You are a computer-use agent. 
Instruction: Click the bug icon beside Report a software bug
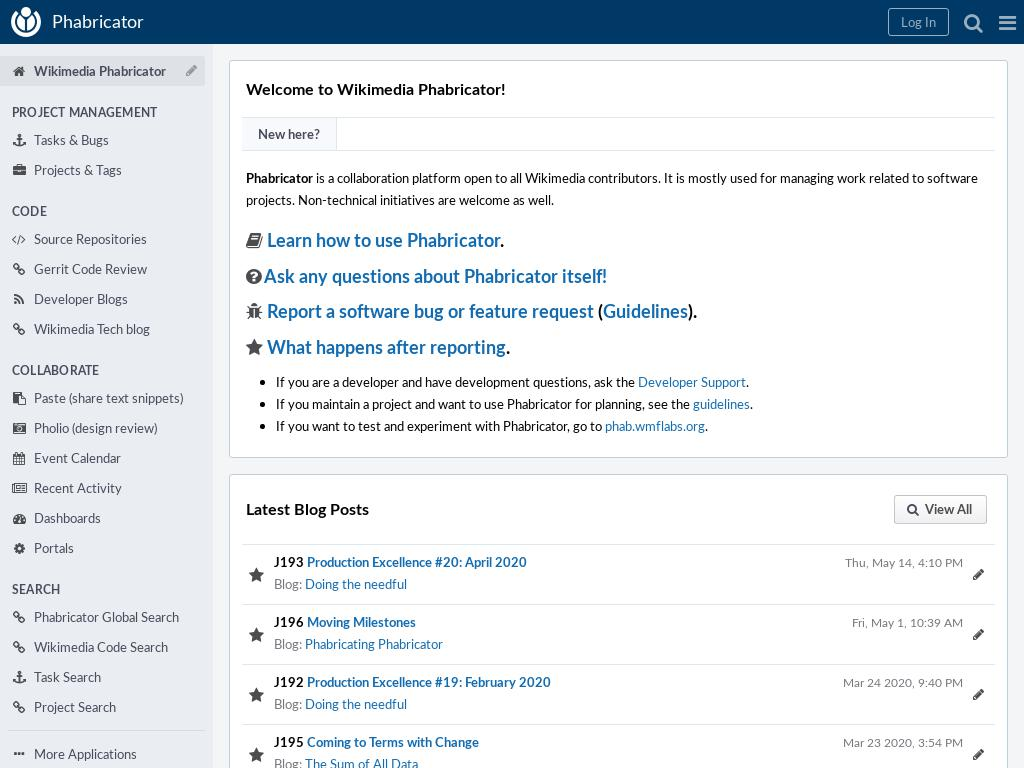coord(254,312)
